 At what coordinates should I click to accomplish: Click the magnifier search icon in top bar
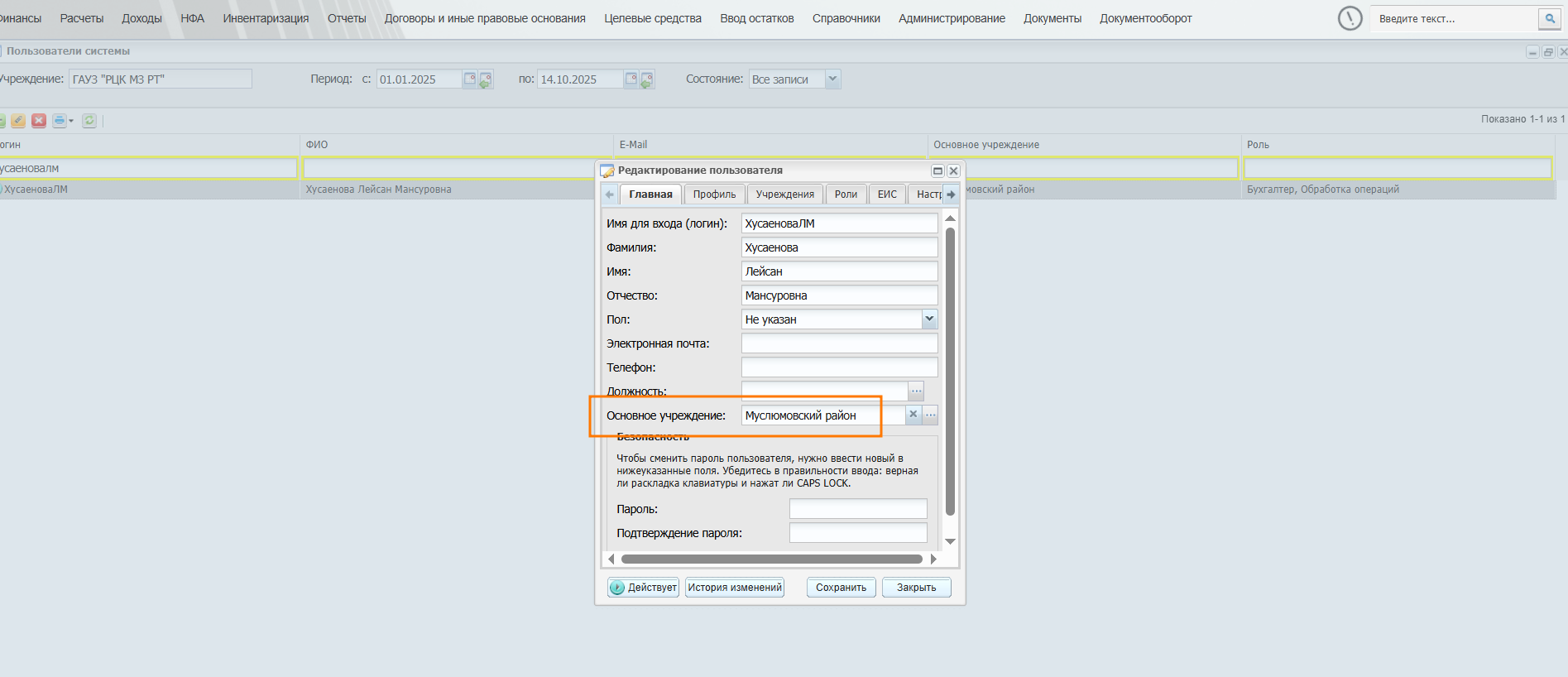(1550, 18)
